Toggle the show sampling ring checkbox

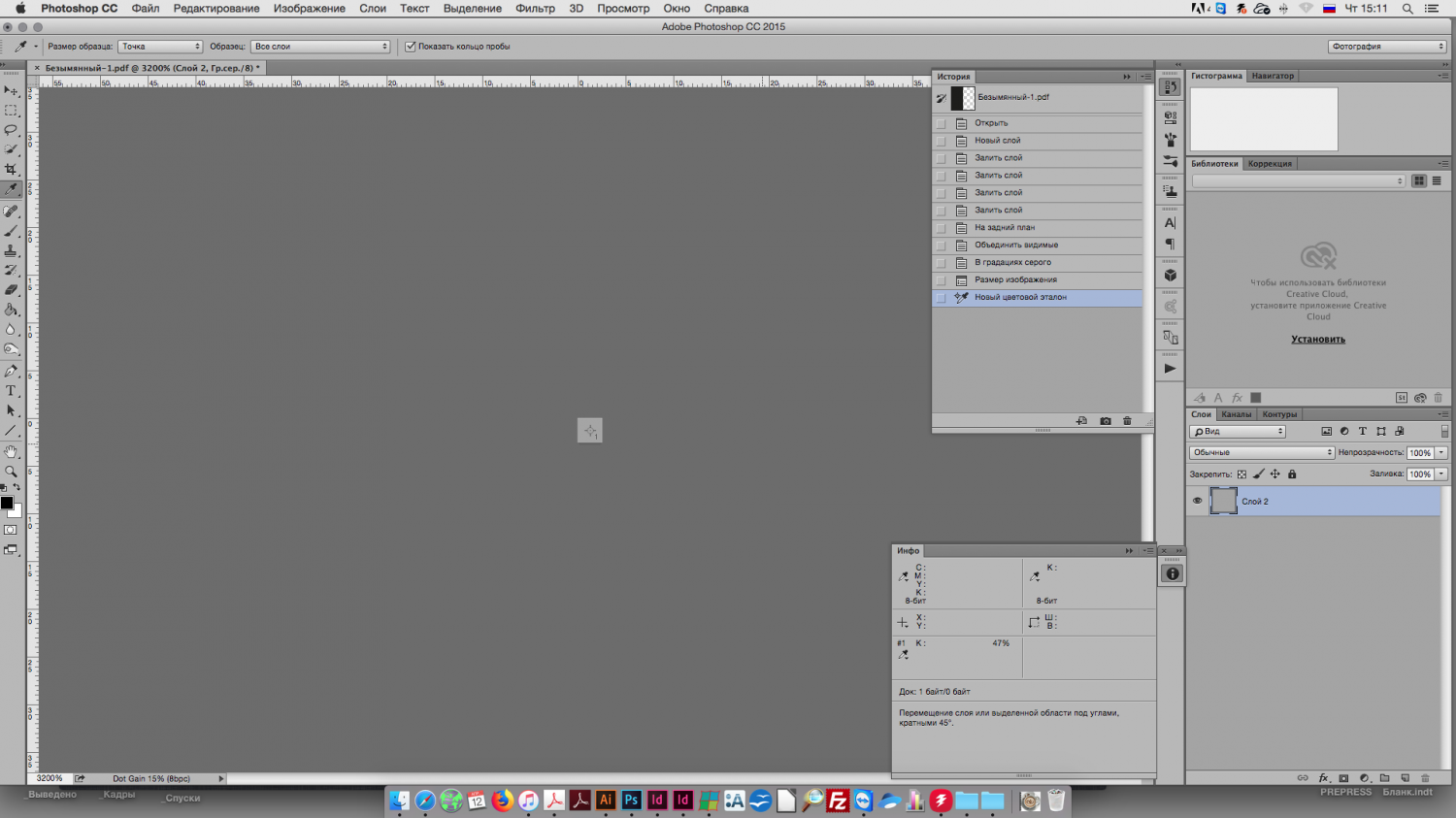click(x=411, y=47)
